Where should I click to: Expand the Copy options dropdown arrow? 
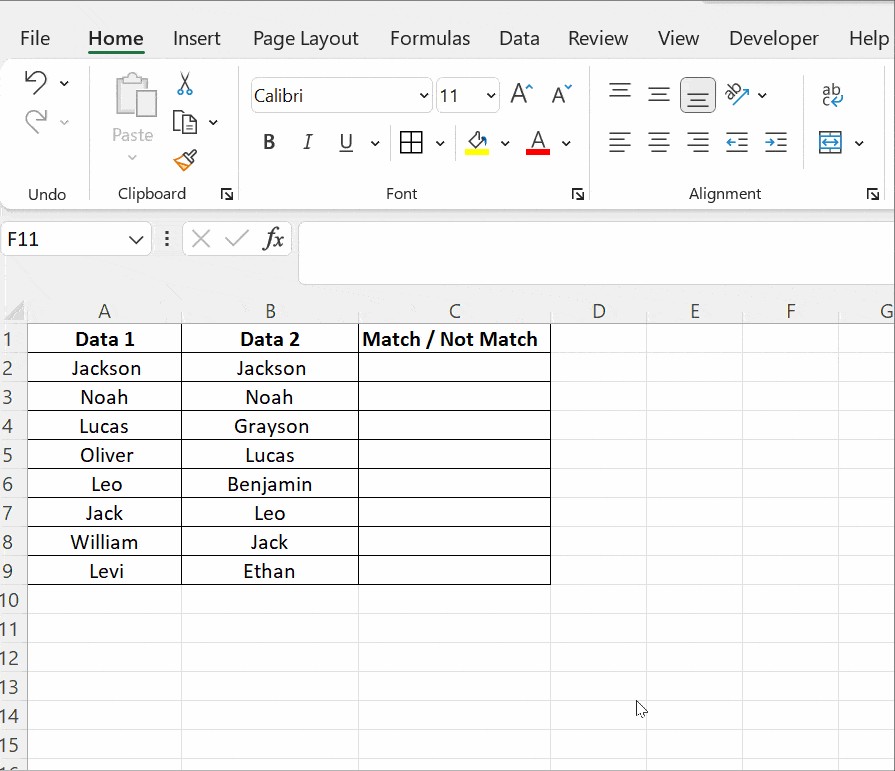pos(213,123)
